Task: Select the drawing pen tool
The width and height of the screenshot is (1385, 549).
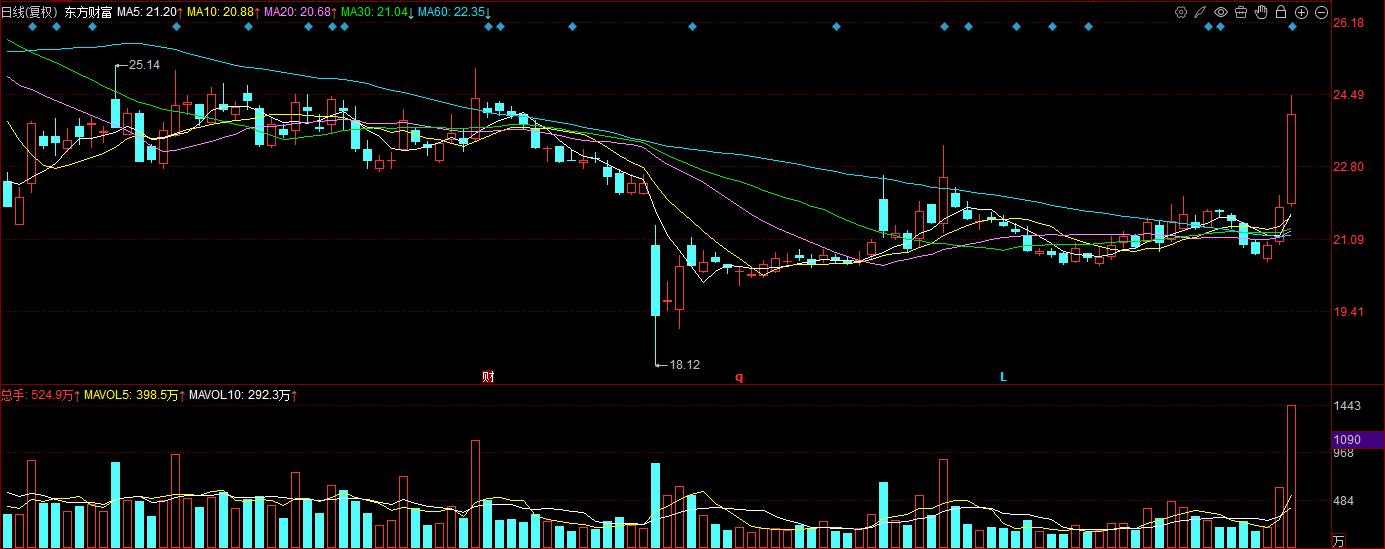Action: [1201, 12]
